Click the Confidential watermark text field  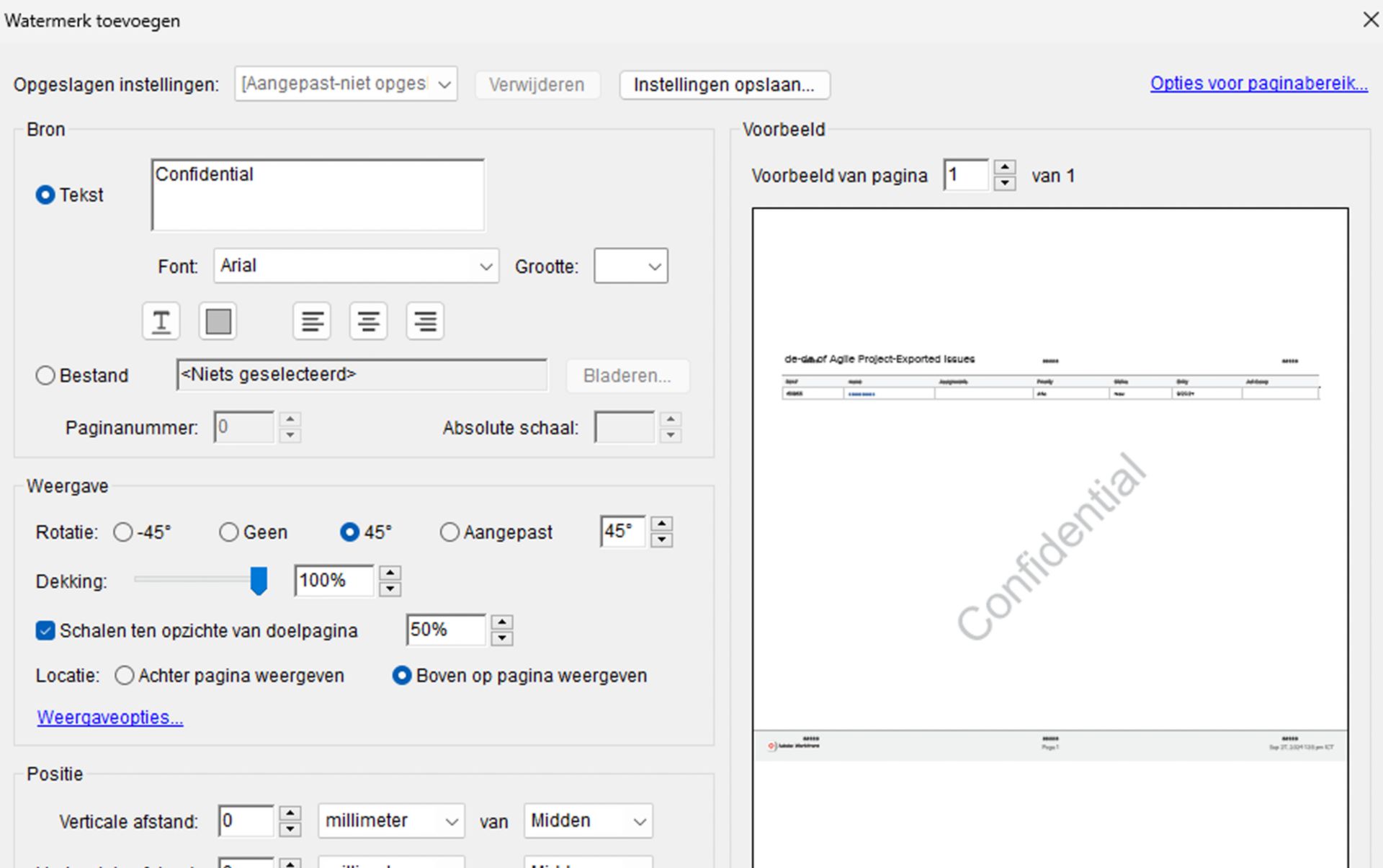tap(318, 195)
